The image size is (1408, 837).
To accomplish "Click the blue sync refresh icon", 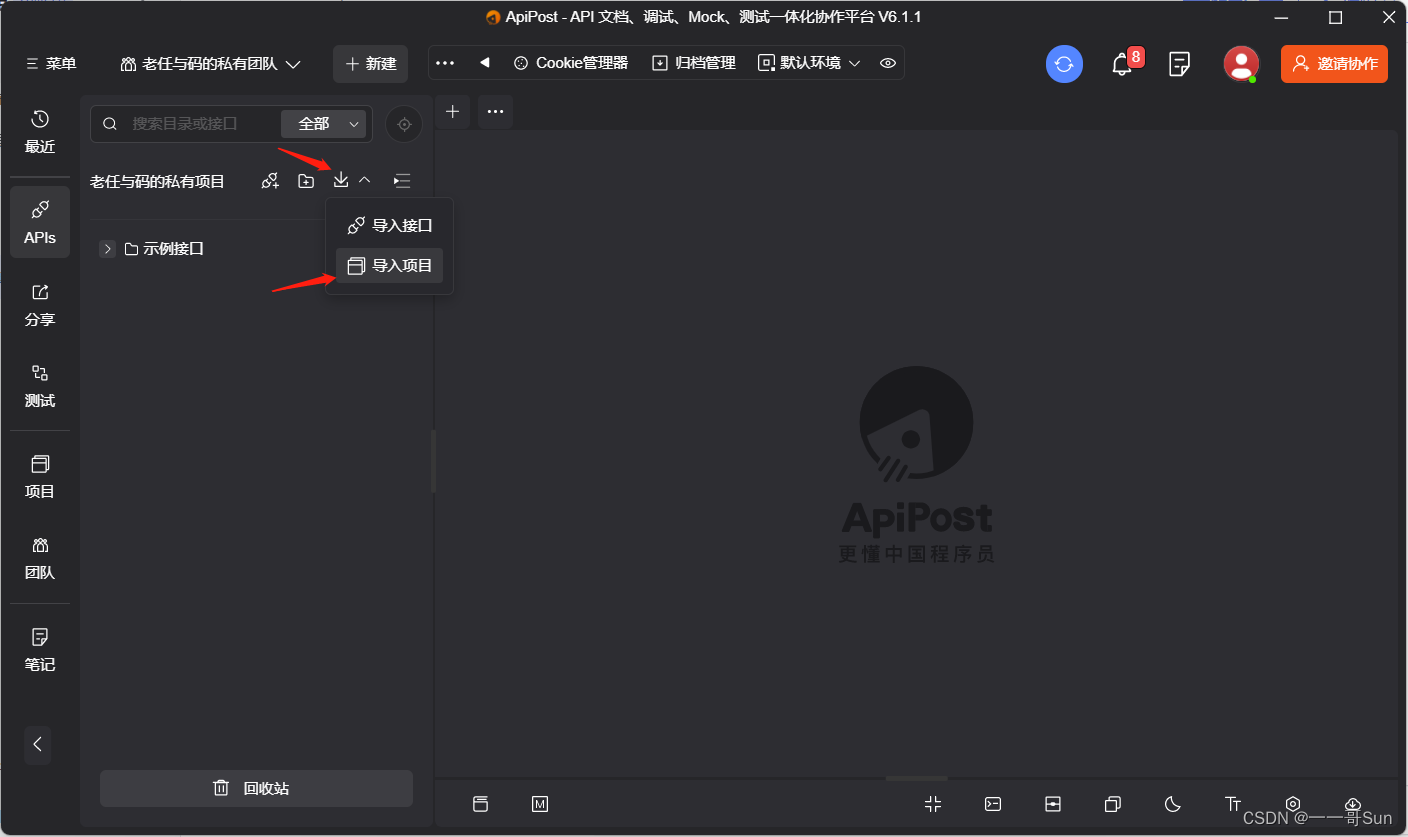I will point(1064,64).
